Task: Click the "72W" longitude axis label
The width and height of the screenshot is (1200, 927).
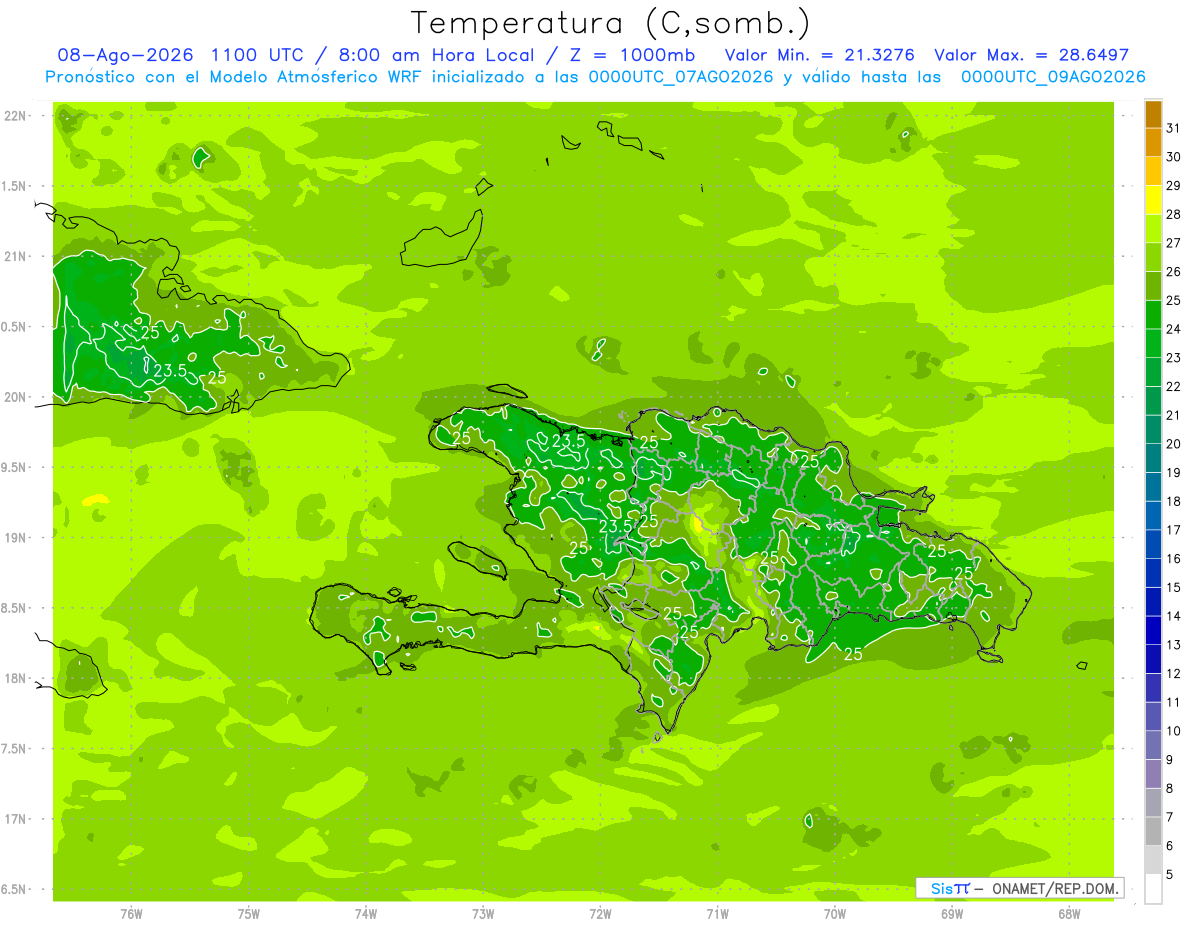Action: [600, 913]
